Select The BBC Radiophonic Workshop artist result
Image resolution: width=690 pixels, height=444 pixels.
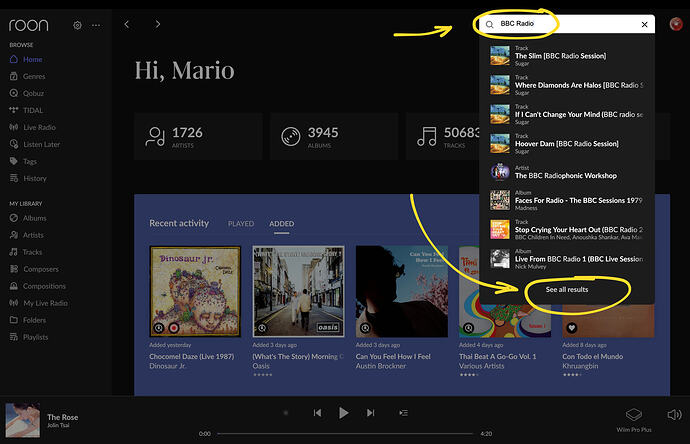567,172
